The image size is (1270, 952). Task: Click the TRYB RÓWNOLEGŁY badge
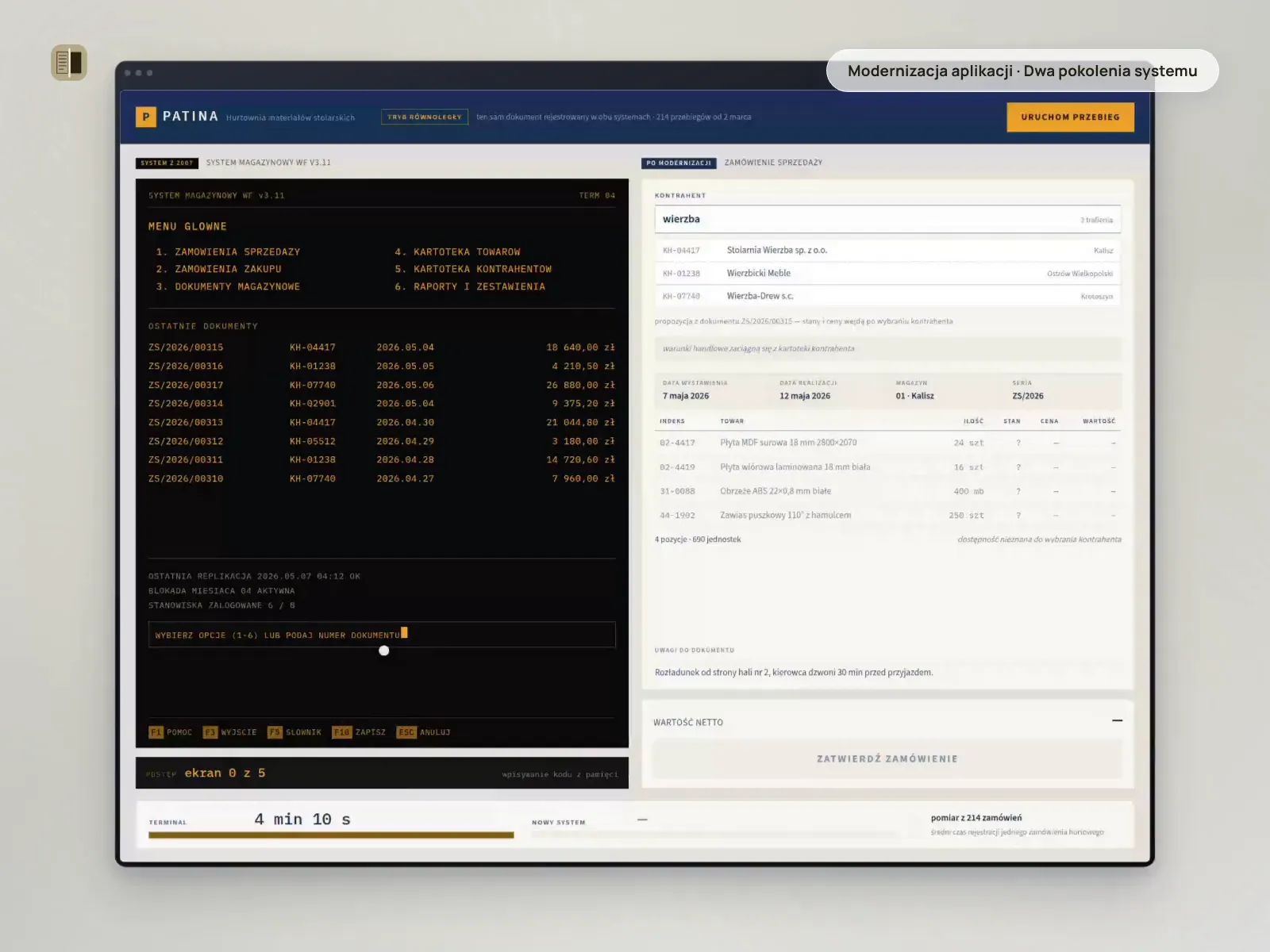(425, 117)
